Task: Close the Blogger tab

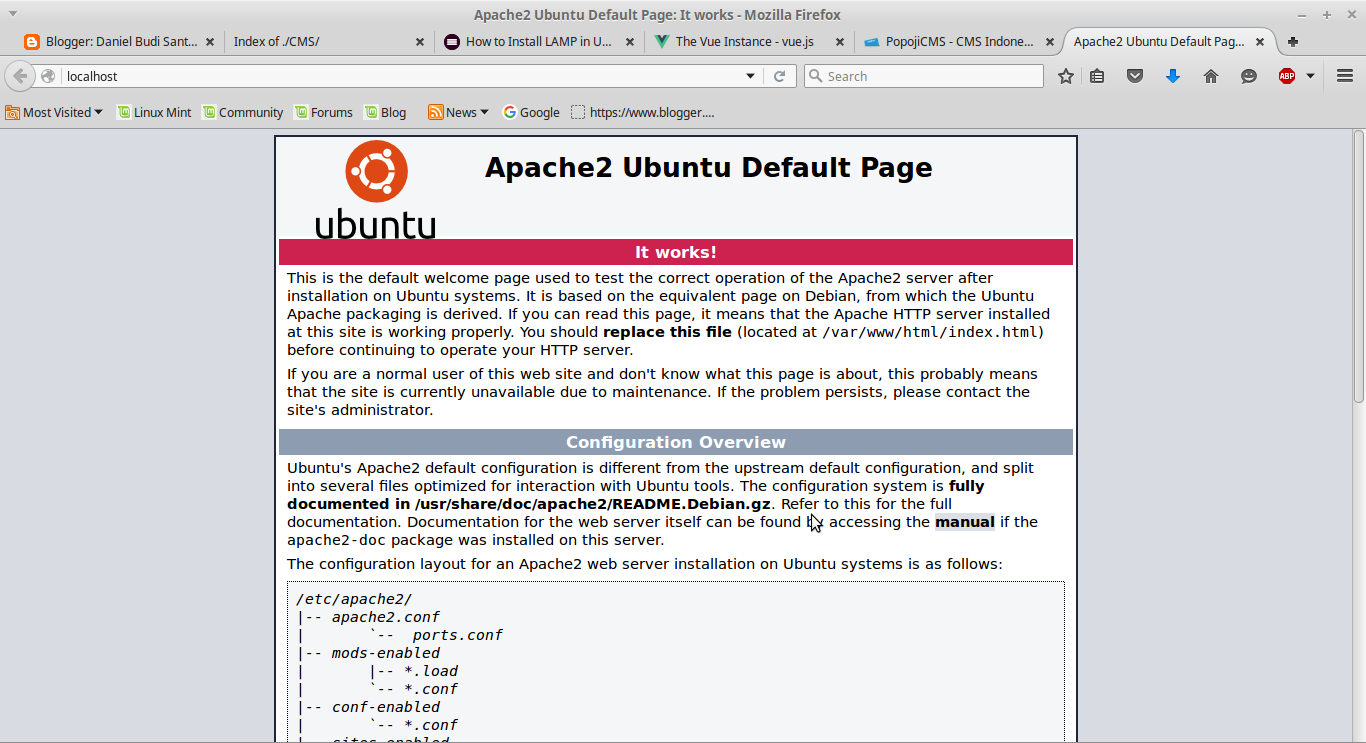Action: point(210,42)
